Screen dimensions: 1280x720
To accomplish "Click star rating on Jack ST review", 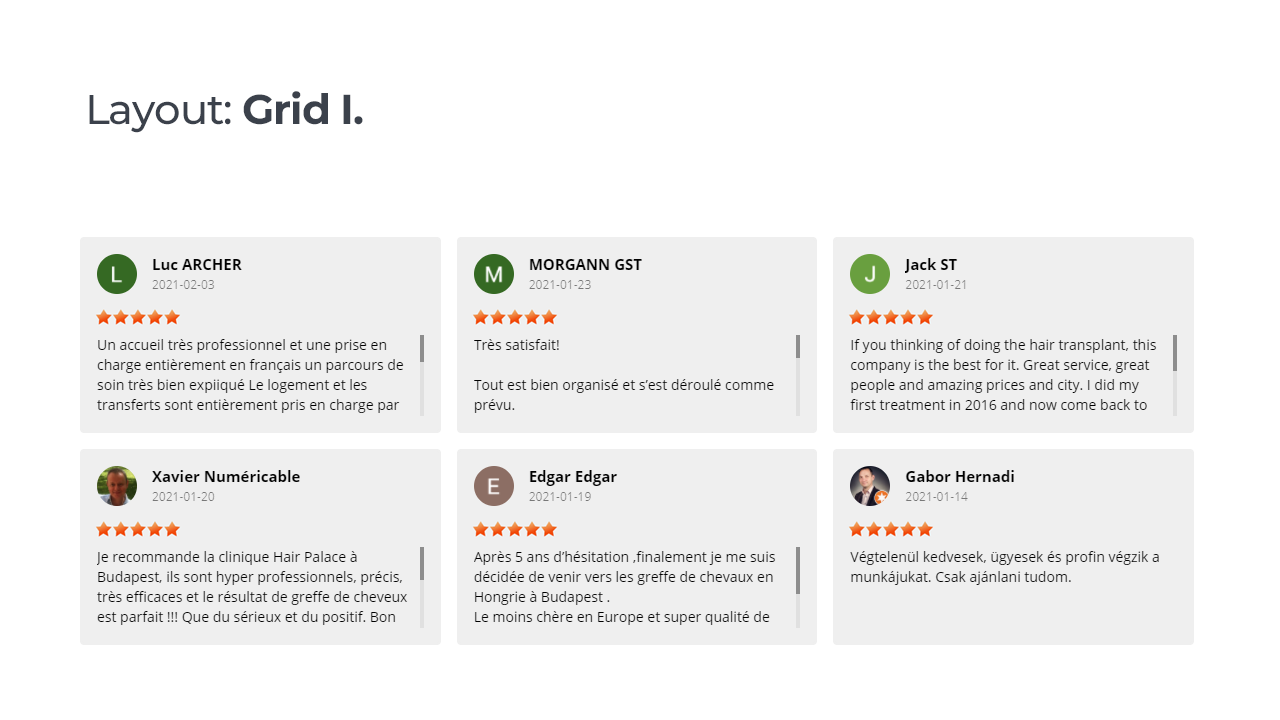I will (x=891, y=317).
